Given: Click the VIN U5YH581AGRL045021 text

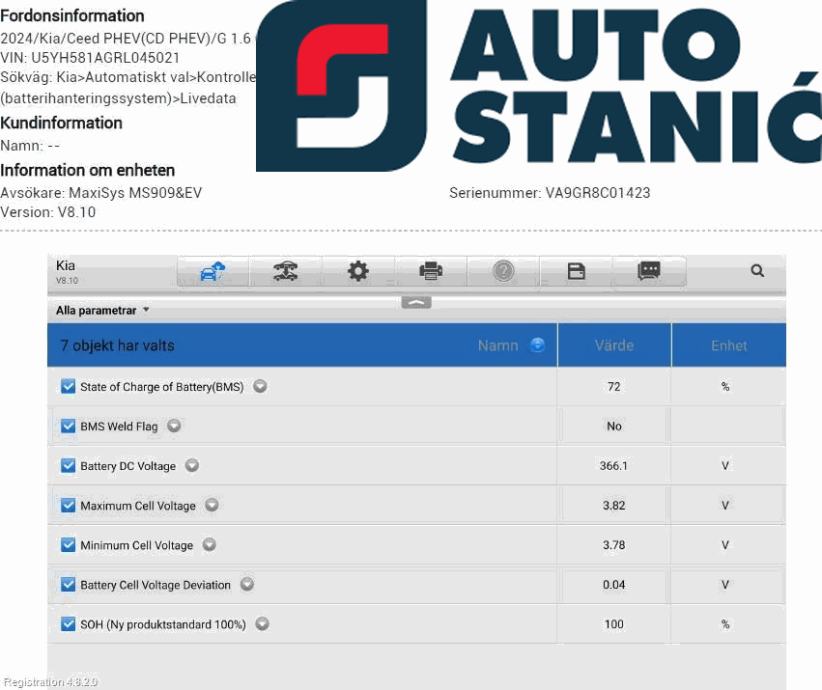Looking at the screenshot, I should point(90,58).
